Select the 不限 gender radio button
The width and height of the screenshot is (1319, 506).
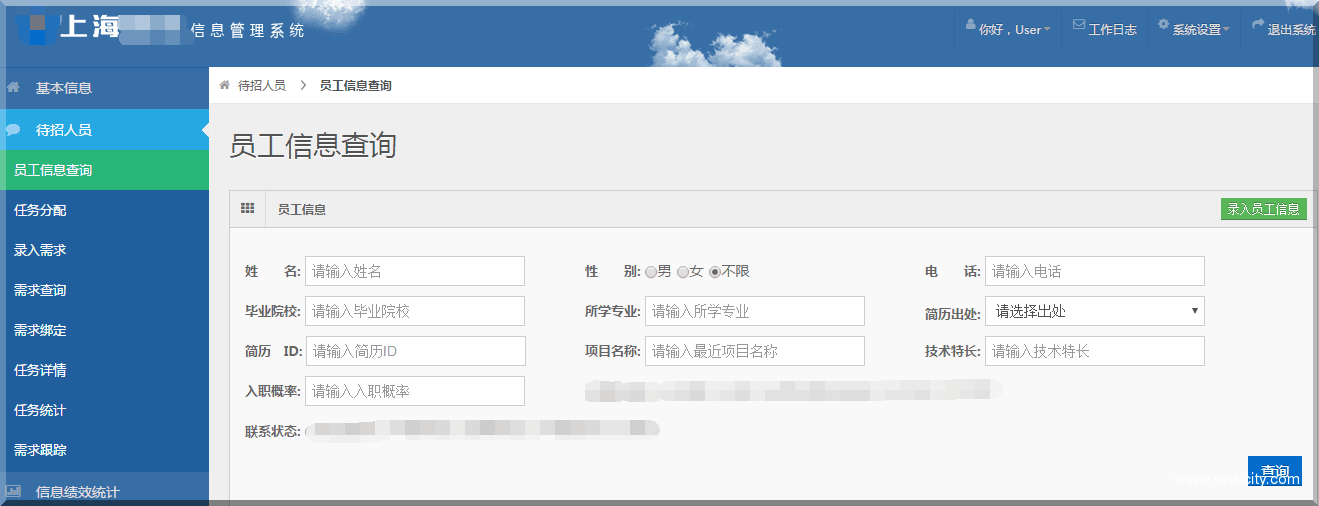pyautogui.click(x=715, y=271)
